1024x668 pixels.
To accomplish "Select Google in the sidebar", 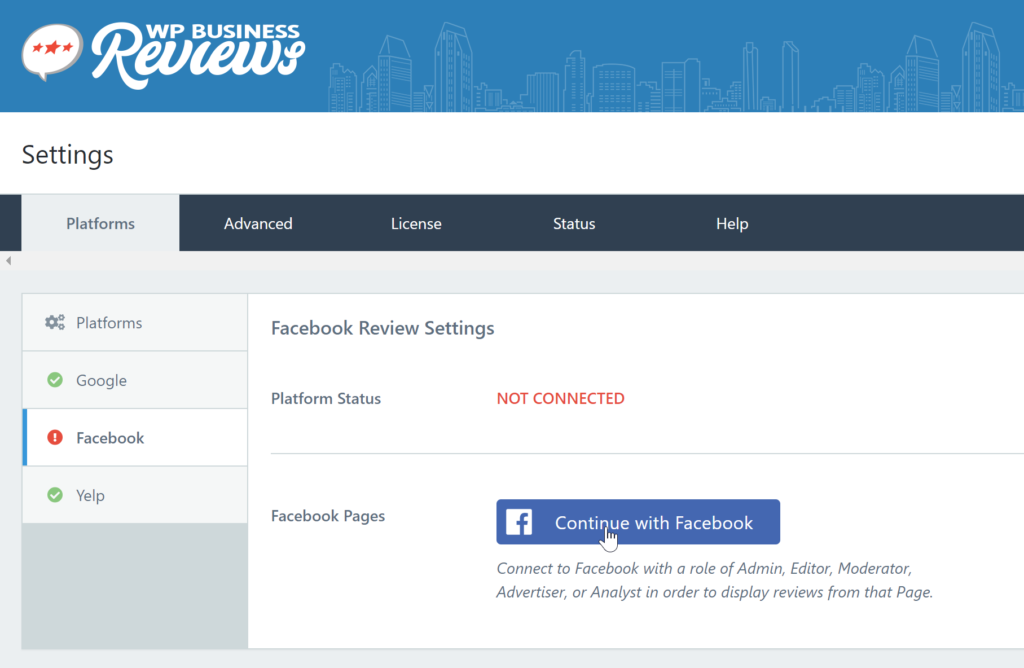I will point(135,380).
